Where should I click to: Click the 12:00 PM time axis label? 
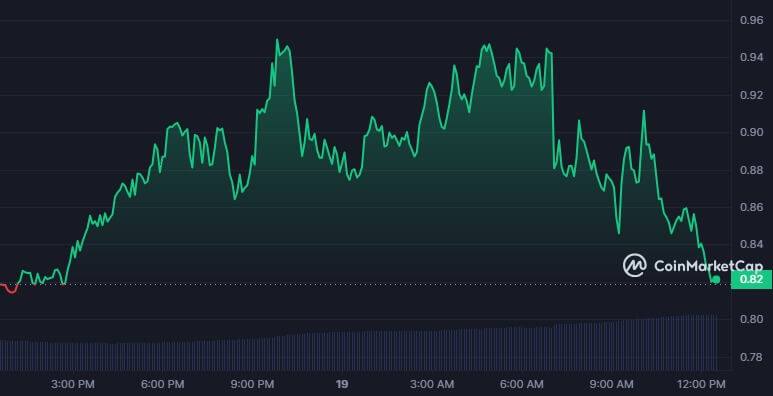click(x=701, y=384)
